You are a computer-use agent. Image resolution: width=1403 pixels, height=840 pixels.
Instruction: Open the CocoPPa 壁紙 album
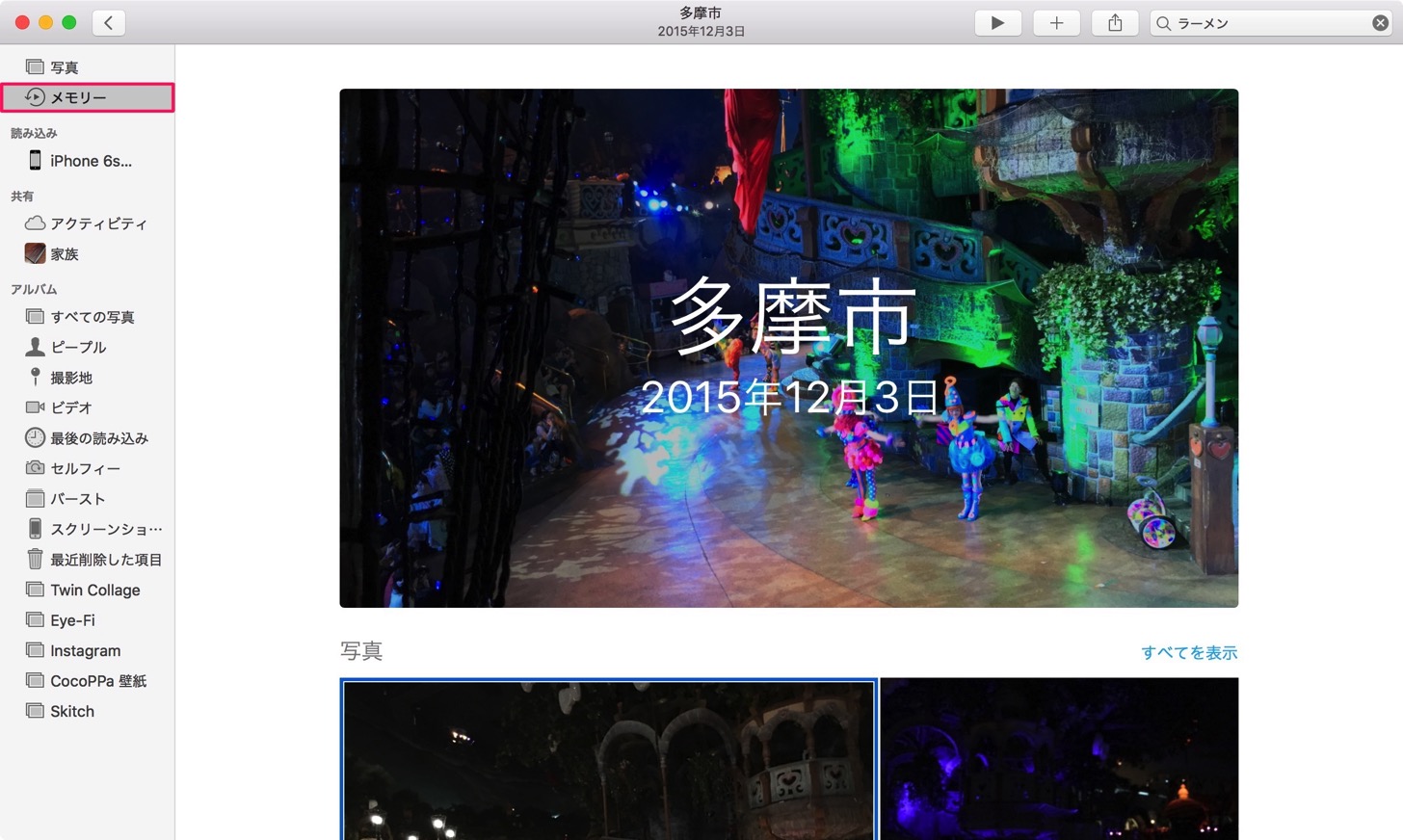[87, 681]
